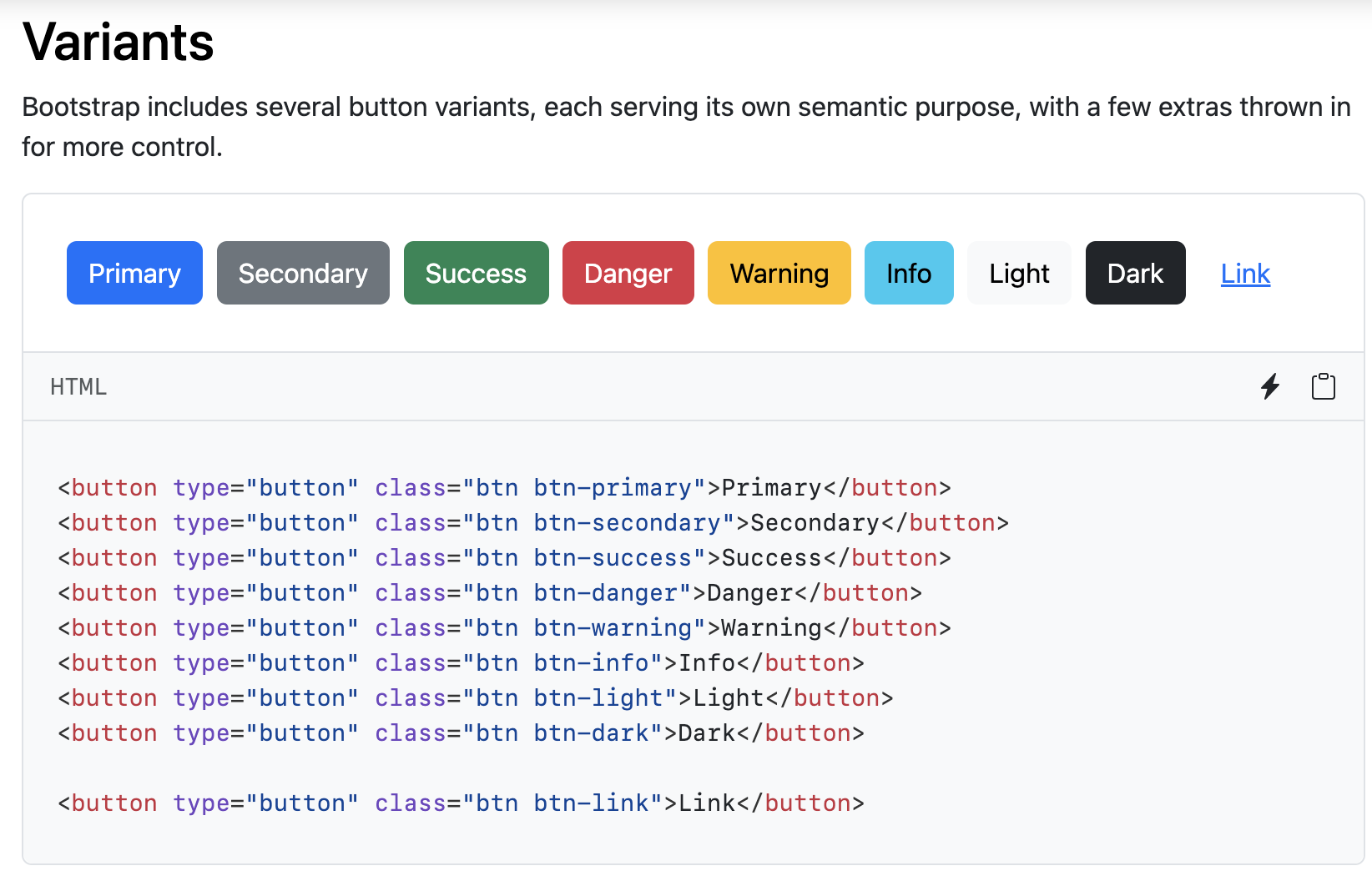Image resolution: width=1372 pixels, height=876 pixels.
Task: Click the btn-light code line
Action: pos(476,698)
